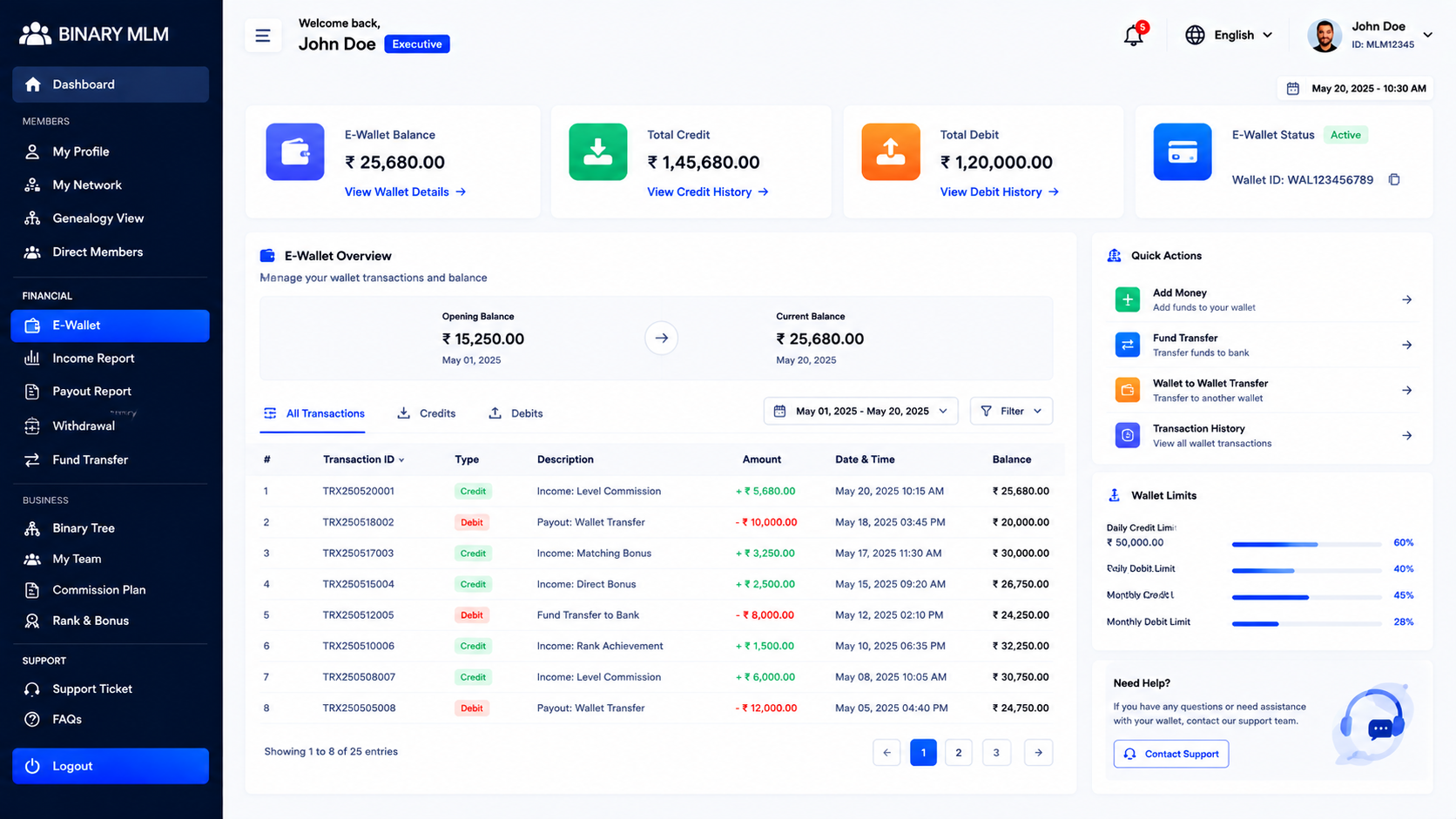The width and height of the screenshot is (1456, 819).
Task: Click View Debit History link
Action: [x=1000, y=191]
